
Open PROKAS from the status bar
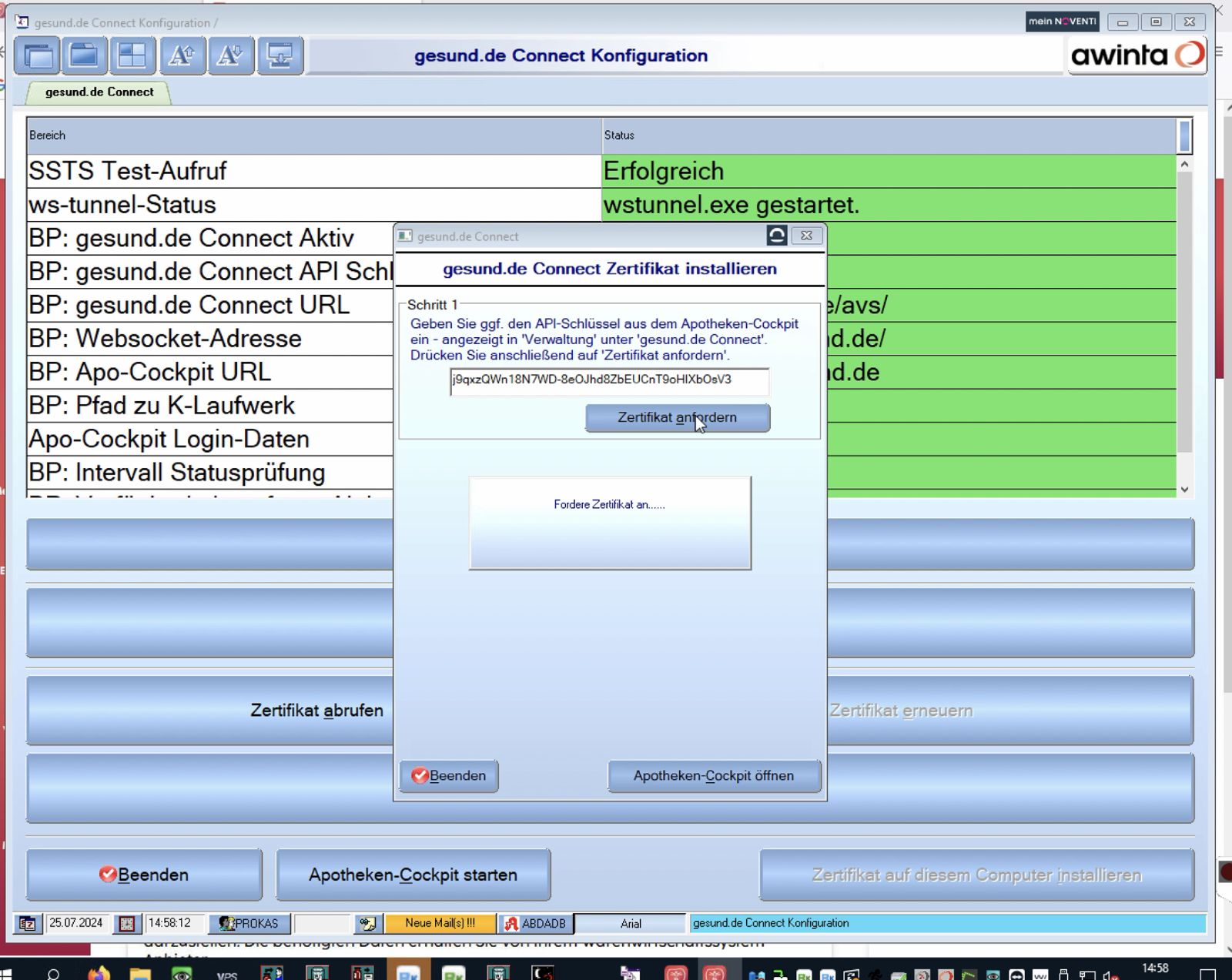[249, 923]
